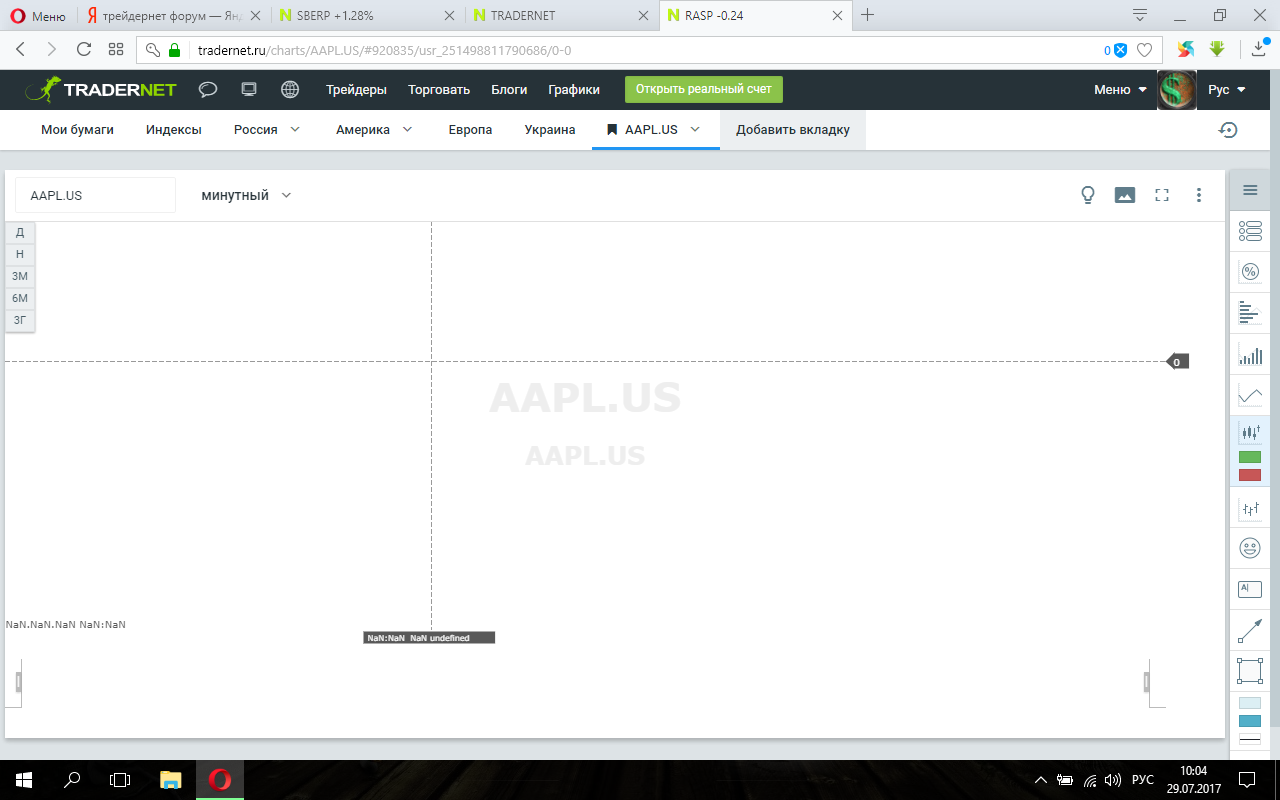Image resolution: width=1280 pixels, height=800 pixels.
Task: Open the Рус language dropdown
Action: [x=1227, y=89]
